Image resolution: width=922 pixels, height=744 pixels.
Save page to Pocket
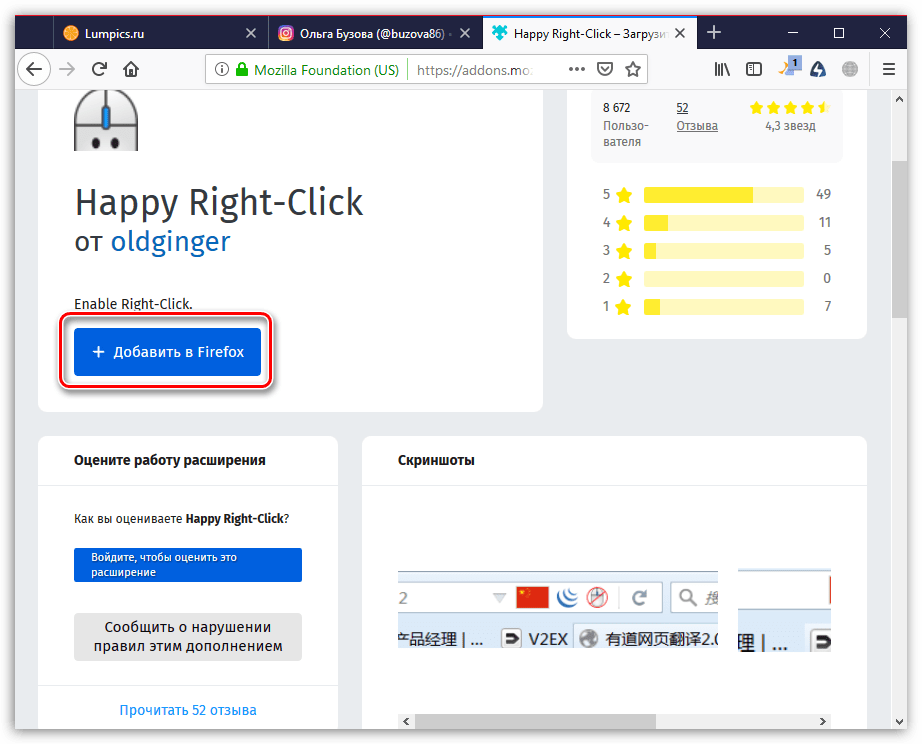(x=605, y=70)
